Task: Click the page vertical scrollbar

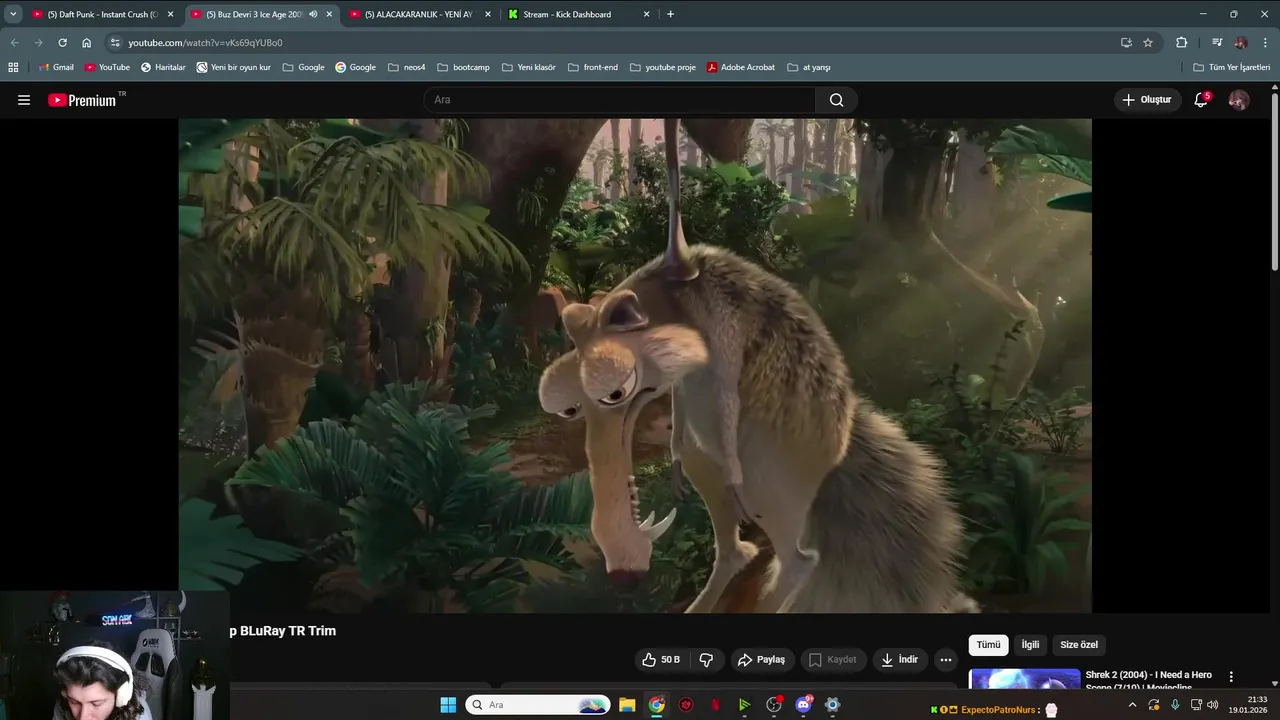Action: point(1275,180)
